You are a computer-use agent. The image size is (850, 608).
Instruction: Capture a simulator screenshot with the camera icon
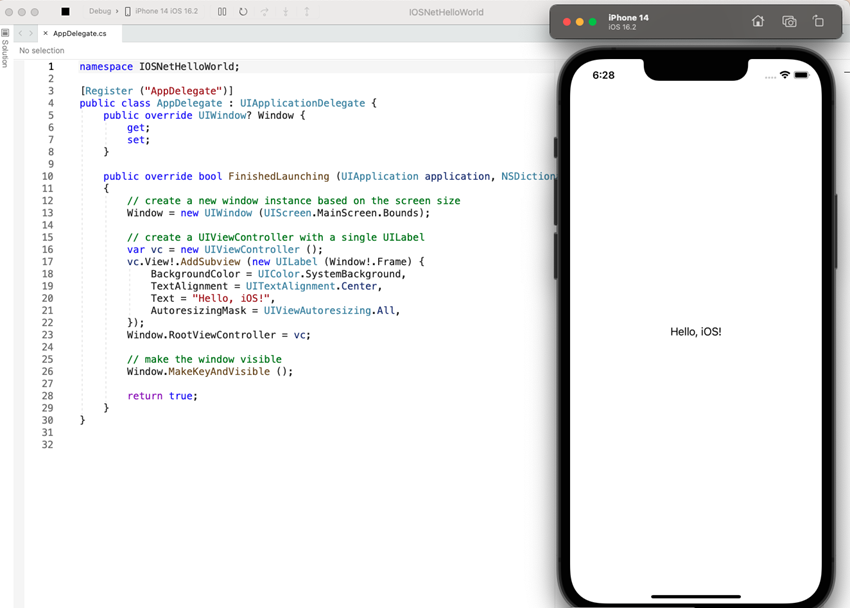coord(789,20)
